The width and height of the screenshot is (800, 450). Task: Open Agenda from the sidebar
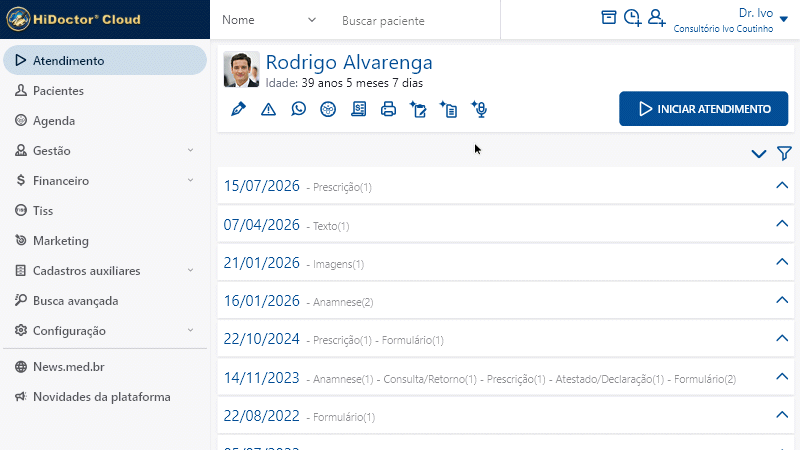pos(105,120)
